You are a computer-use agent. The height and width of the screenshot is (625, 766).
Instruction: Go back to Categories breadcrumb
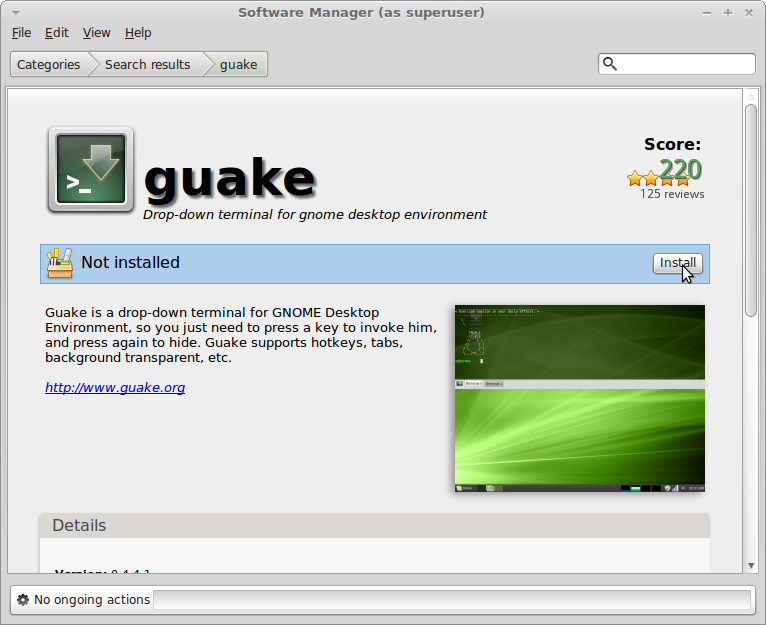[48, 65]
